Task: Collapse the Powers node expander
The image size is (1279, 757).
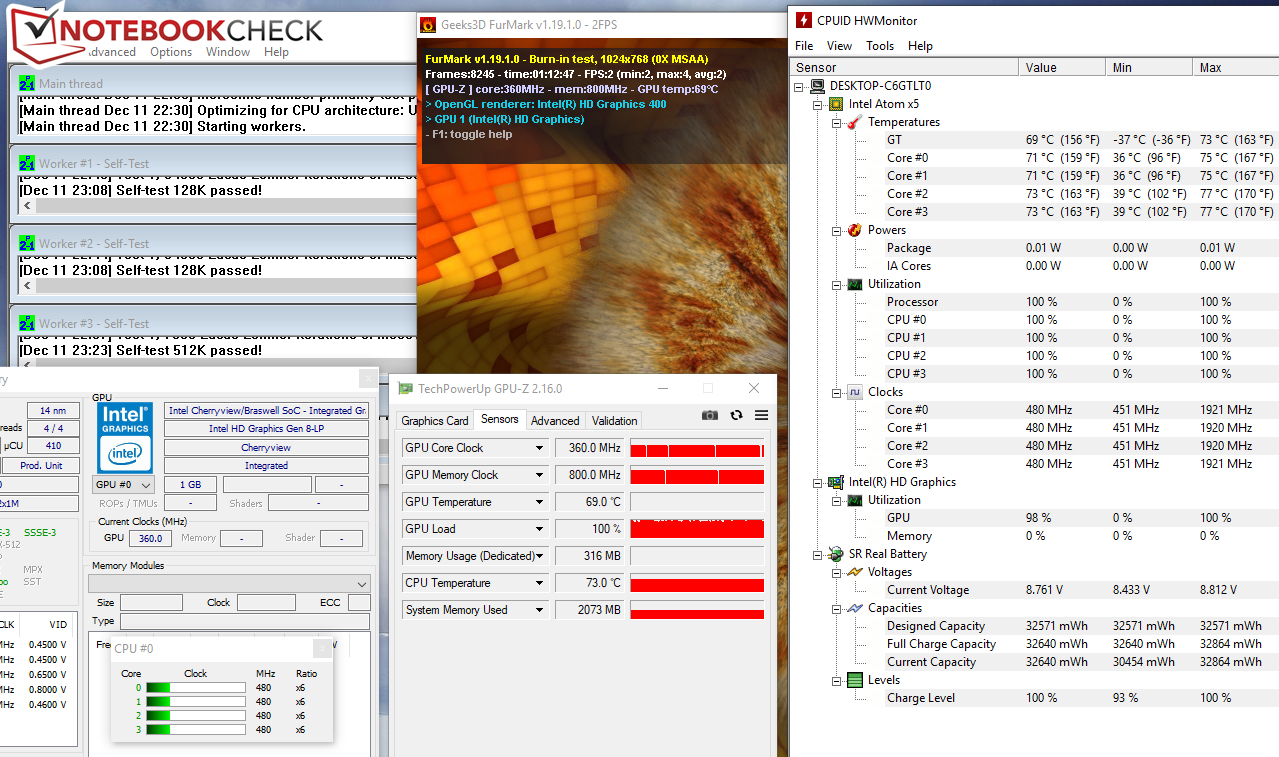Action: tap(837, 230)
